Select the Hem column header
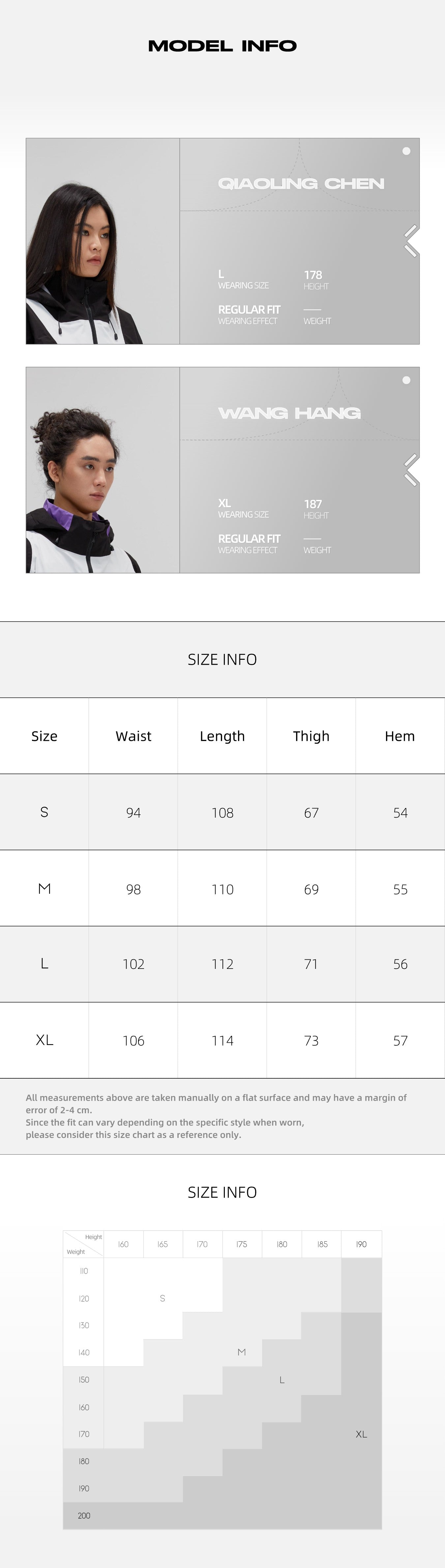 pyautogui.click(x=400, y=736)
